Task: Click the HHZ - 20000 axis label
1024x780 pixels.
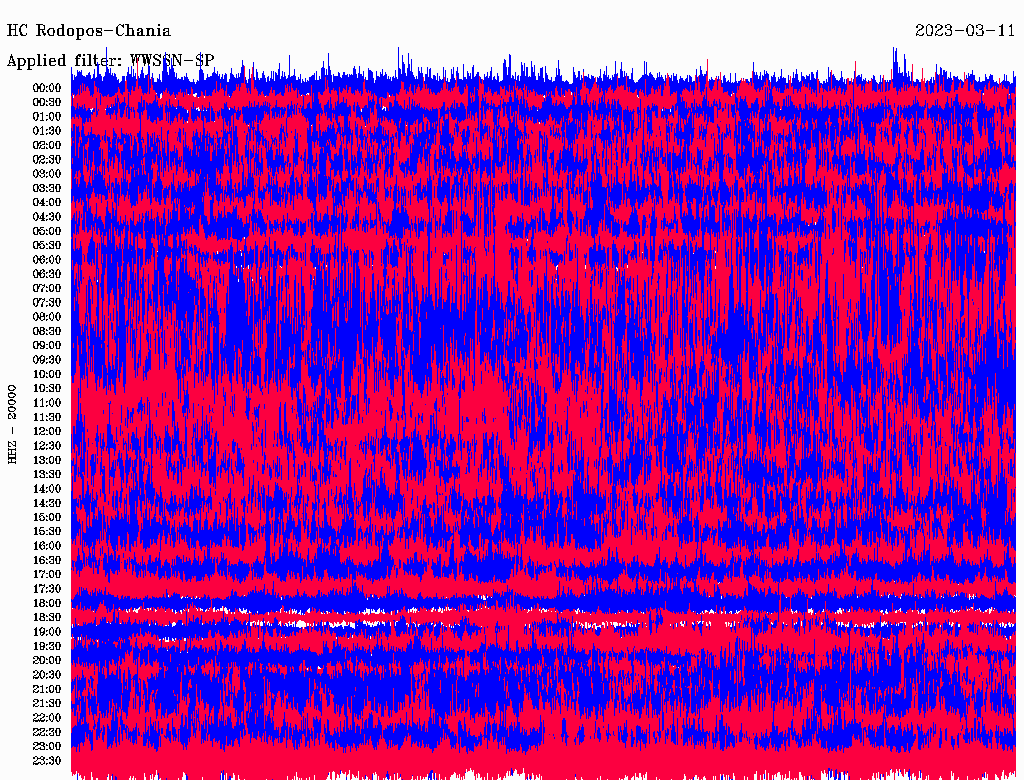Action: tap(13, 423)
